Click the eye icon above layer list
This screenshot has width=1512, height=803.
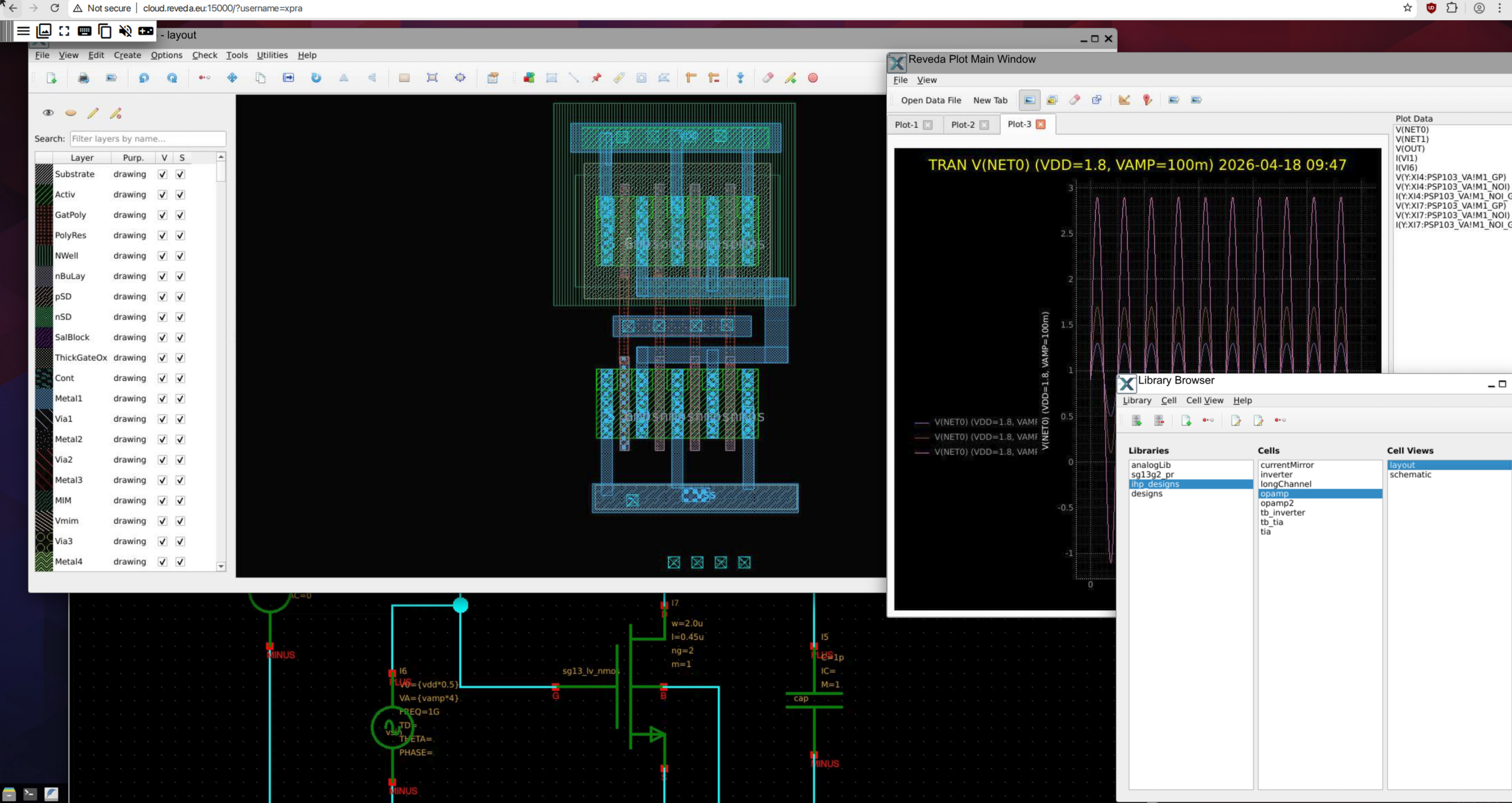tap(48, 113)
